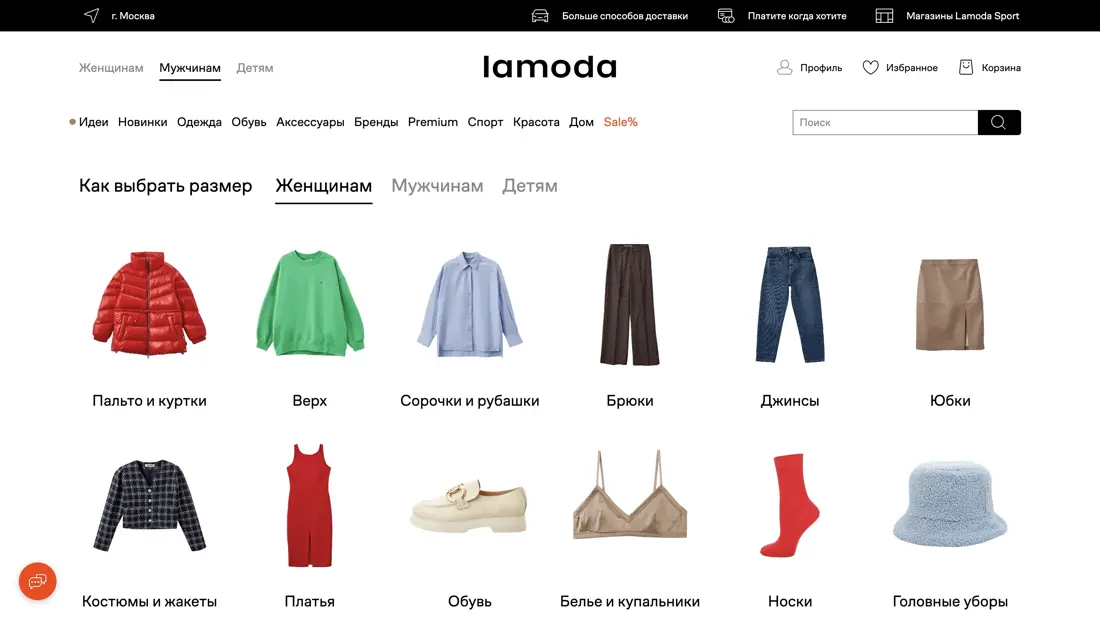
Task: Select the red puffer jacket thumbnail
Action: pyautogui.click(x=149, y=304)
